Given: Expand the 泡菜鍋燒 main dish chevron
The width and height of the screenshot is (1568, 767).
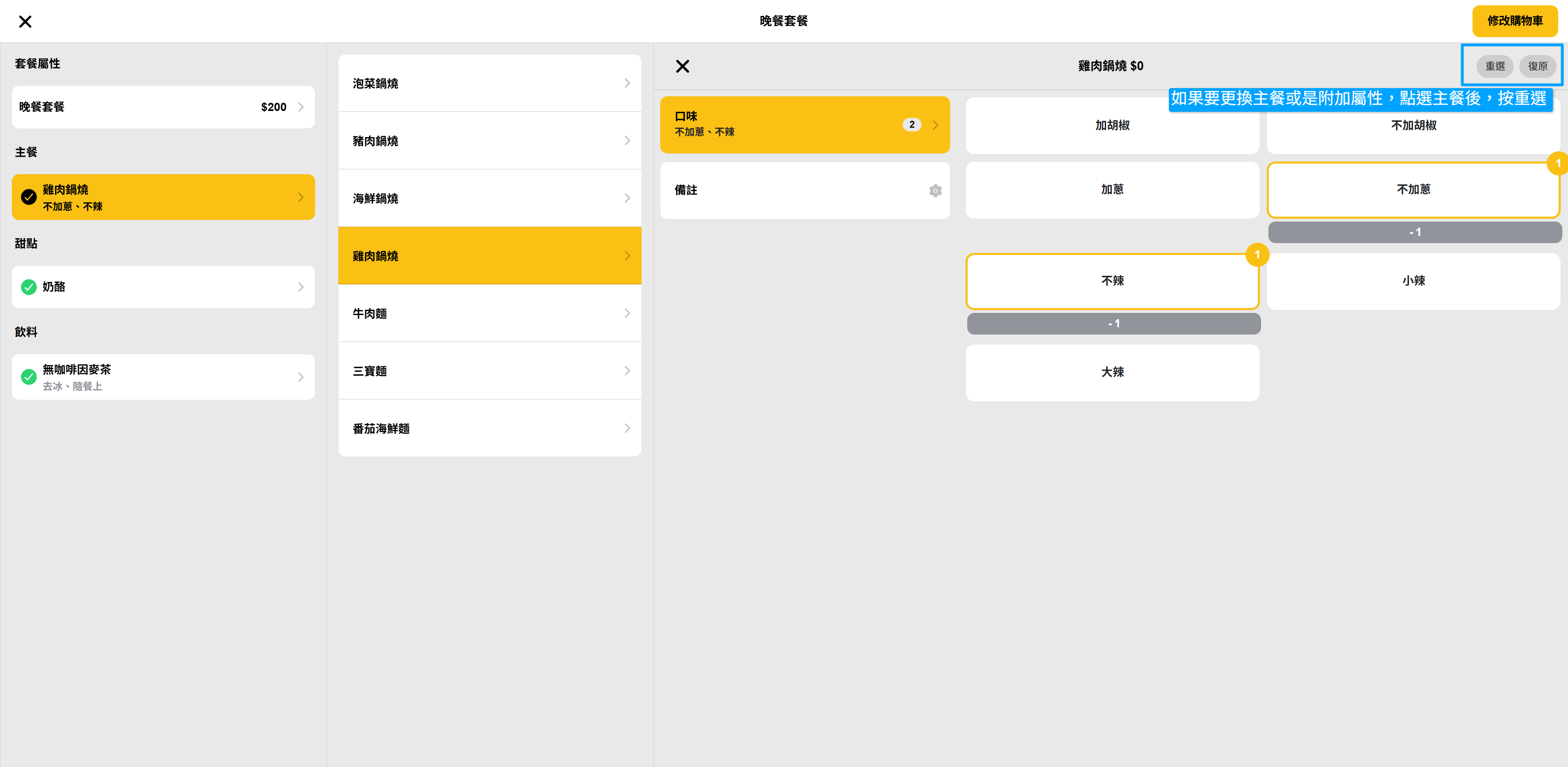Looking at the screenshot, I should tap(627, 83).
